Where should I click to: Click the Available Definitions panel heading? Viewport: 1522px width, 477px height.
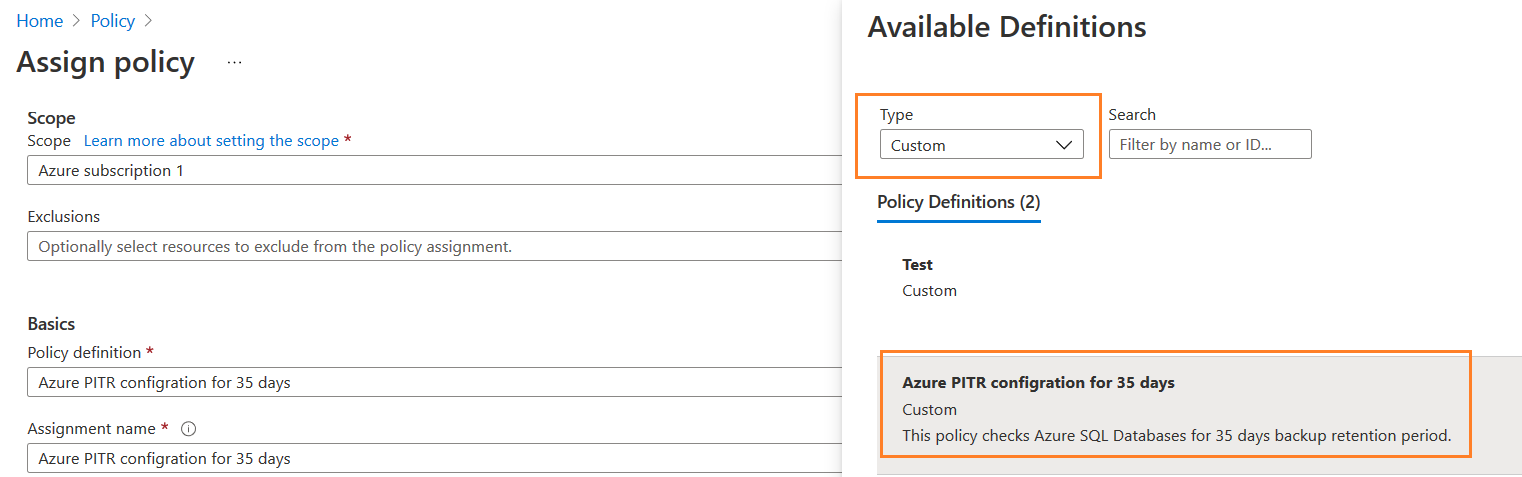click(1006, 27)
